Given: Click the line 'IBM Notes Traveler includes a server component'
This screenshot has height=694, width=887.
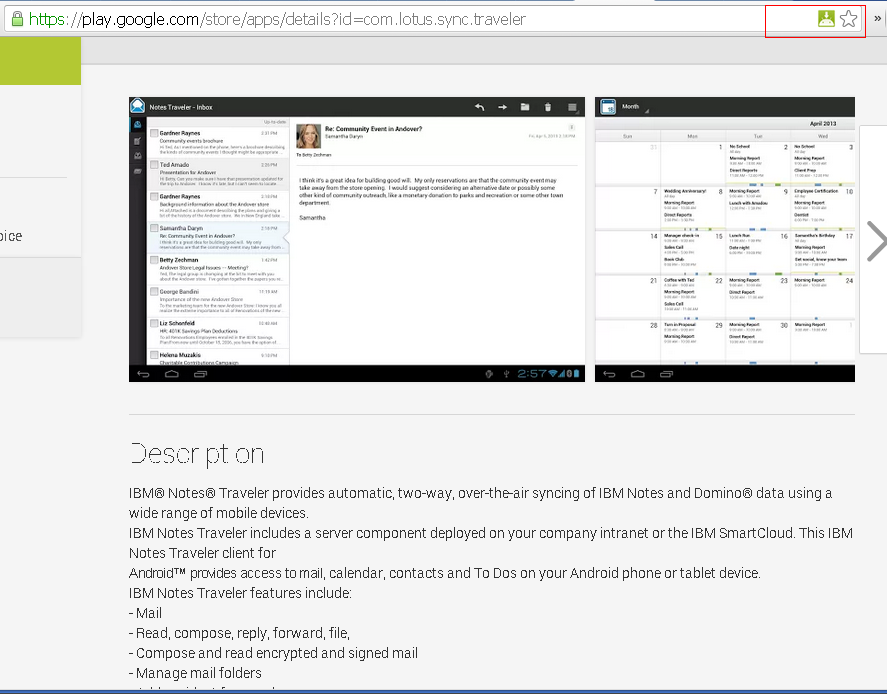Looking at the screenshot, I should click(x=490, y=533).
